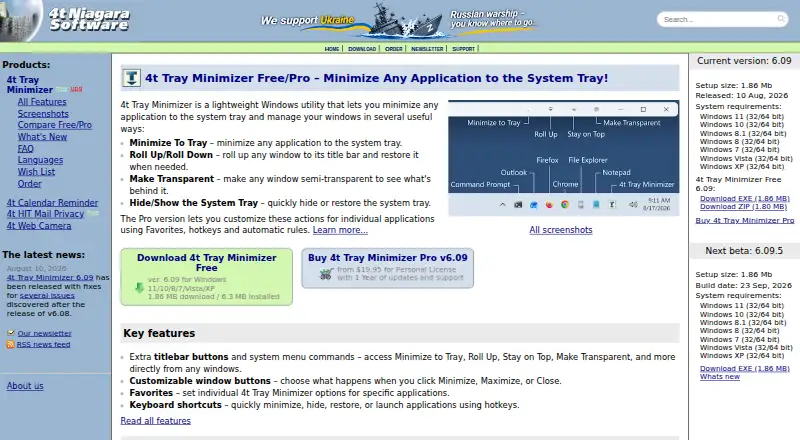Viewport: 800px width, 440px height.
Task: Click the Next beta: 6.09.5 heading
Action: click(744, 251)
